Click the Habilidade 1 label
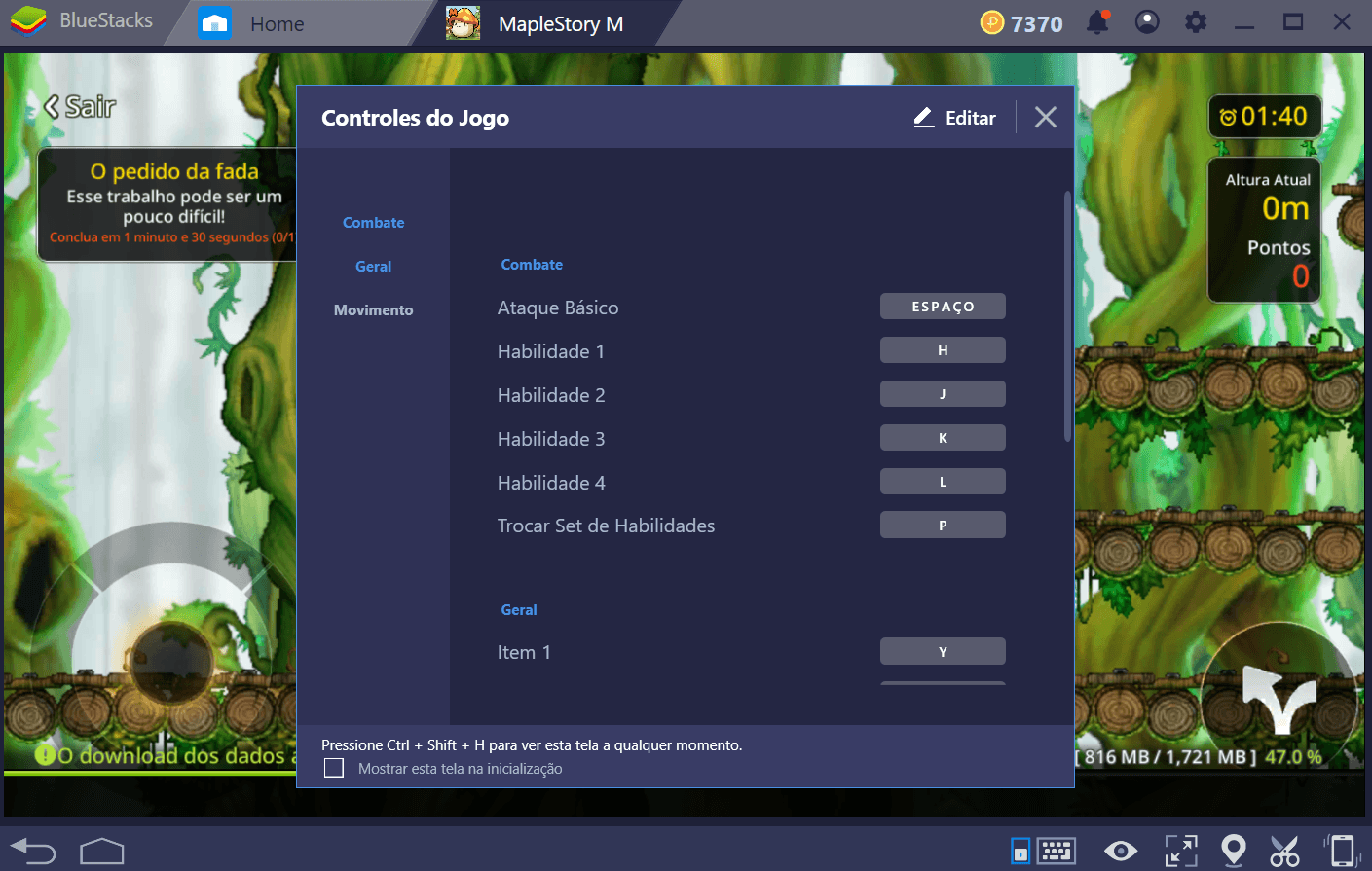 (551, 351)
